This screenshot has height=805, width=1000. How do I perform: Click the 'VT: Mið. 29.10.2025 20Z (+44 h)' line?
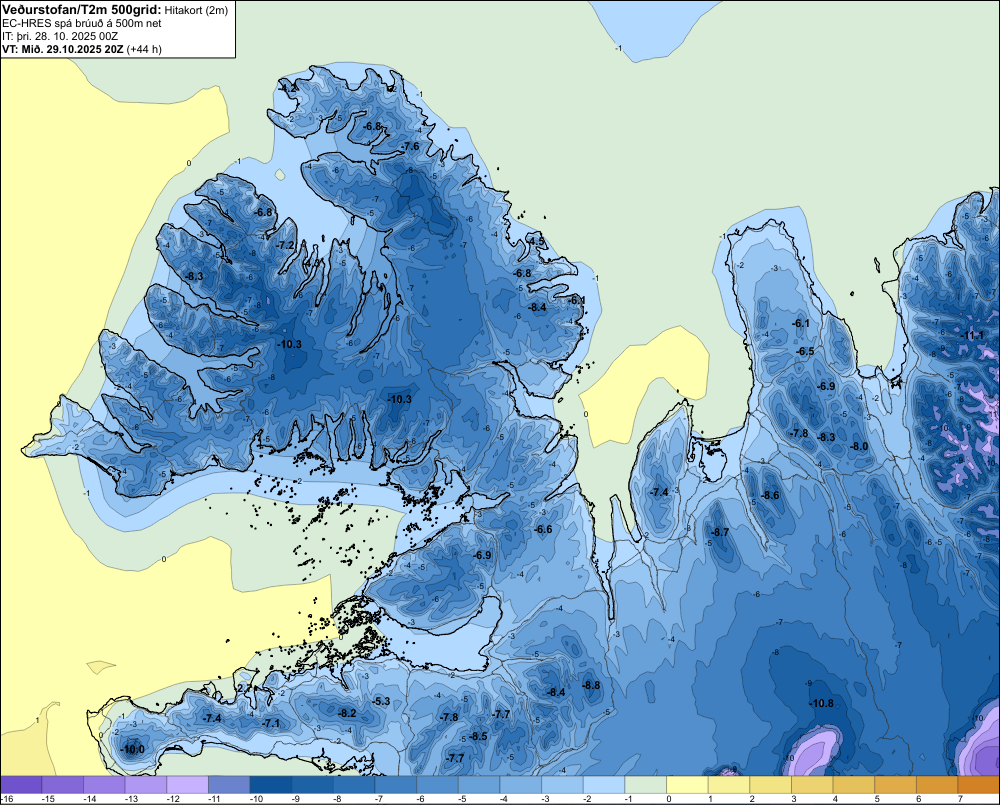coord(82,49)
